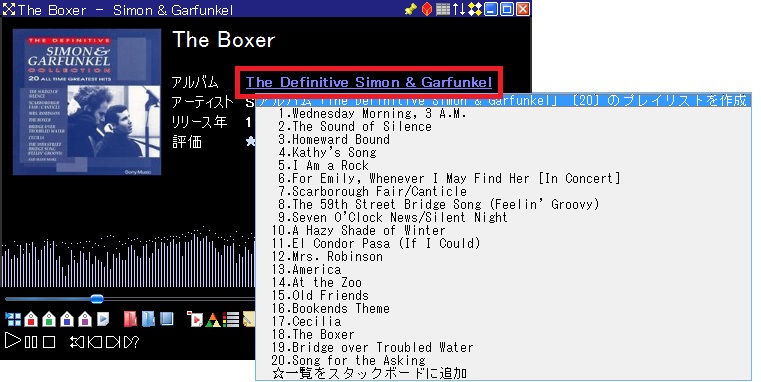The width and height of the screenshot is (761, 382).
Task: Pick '9.Seven O'Clock News/Silent Night'
Action: tap(503, 217)
